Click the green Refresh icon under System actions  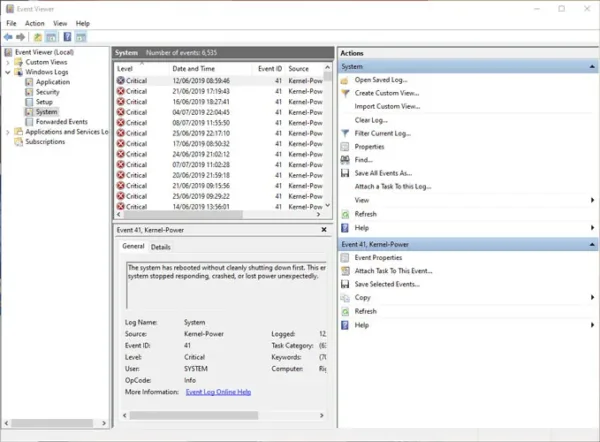345,214
